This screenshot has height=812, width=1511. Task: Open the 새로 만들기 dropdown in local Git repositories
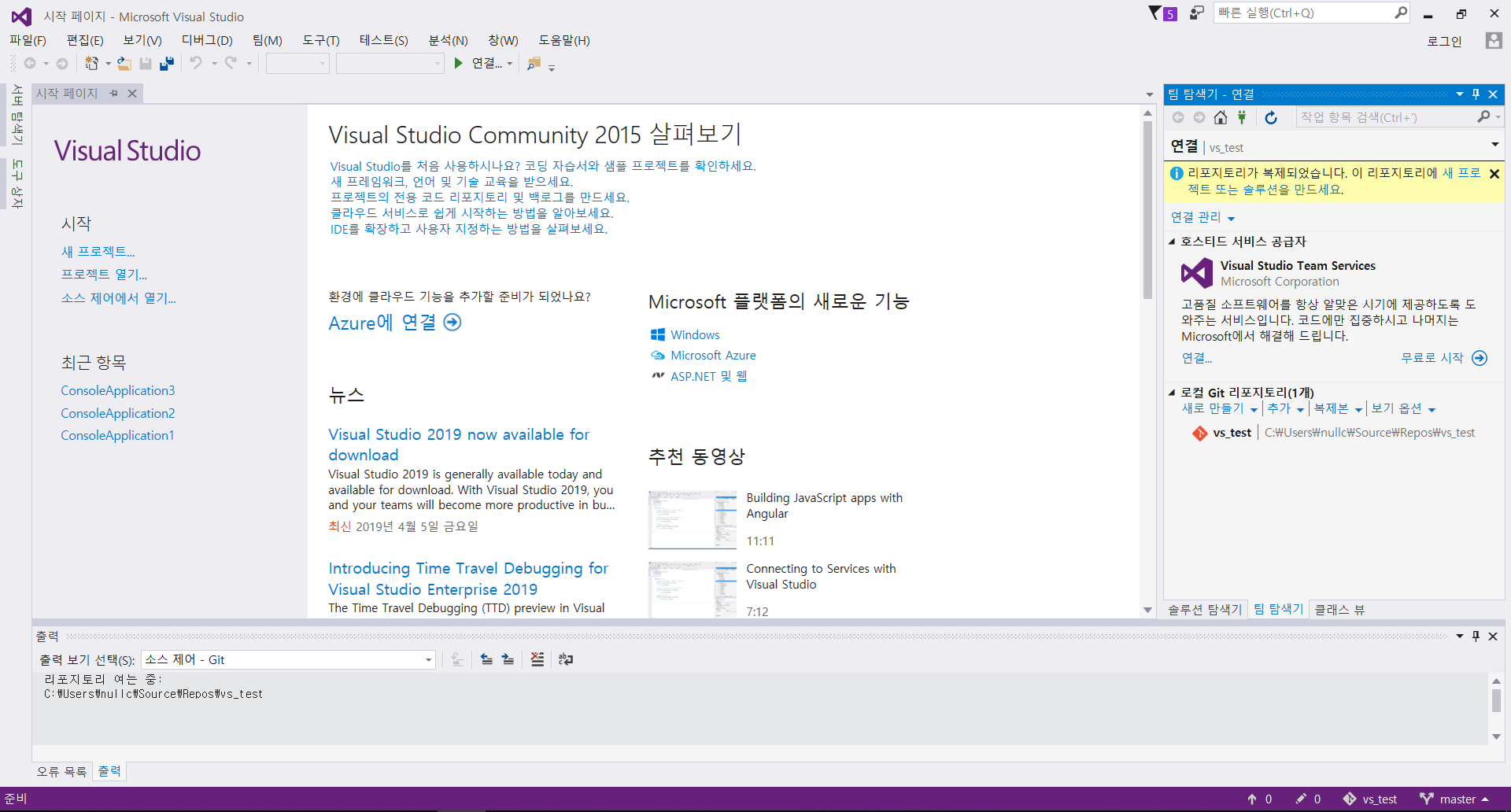(1219, 408)
